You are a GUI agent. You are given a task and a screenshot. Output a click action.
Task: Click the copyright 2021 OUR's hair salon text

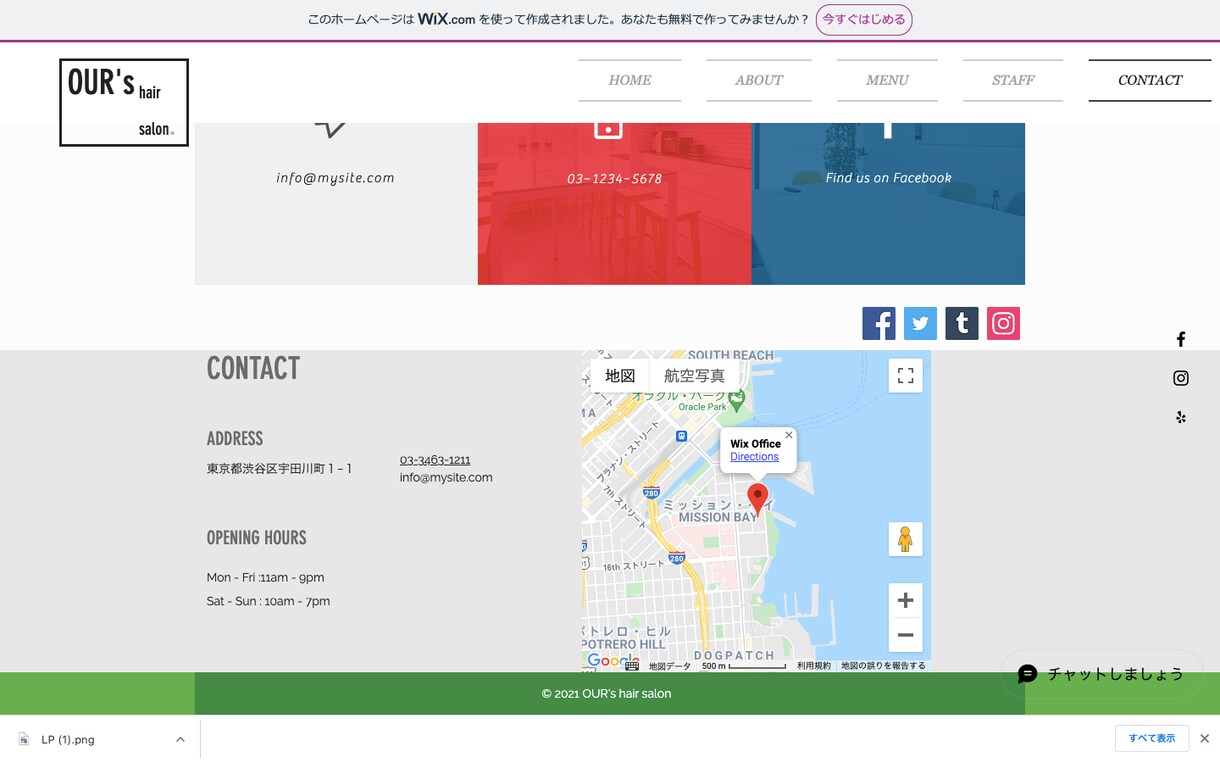606,694
